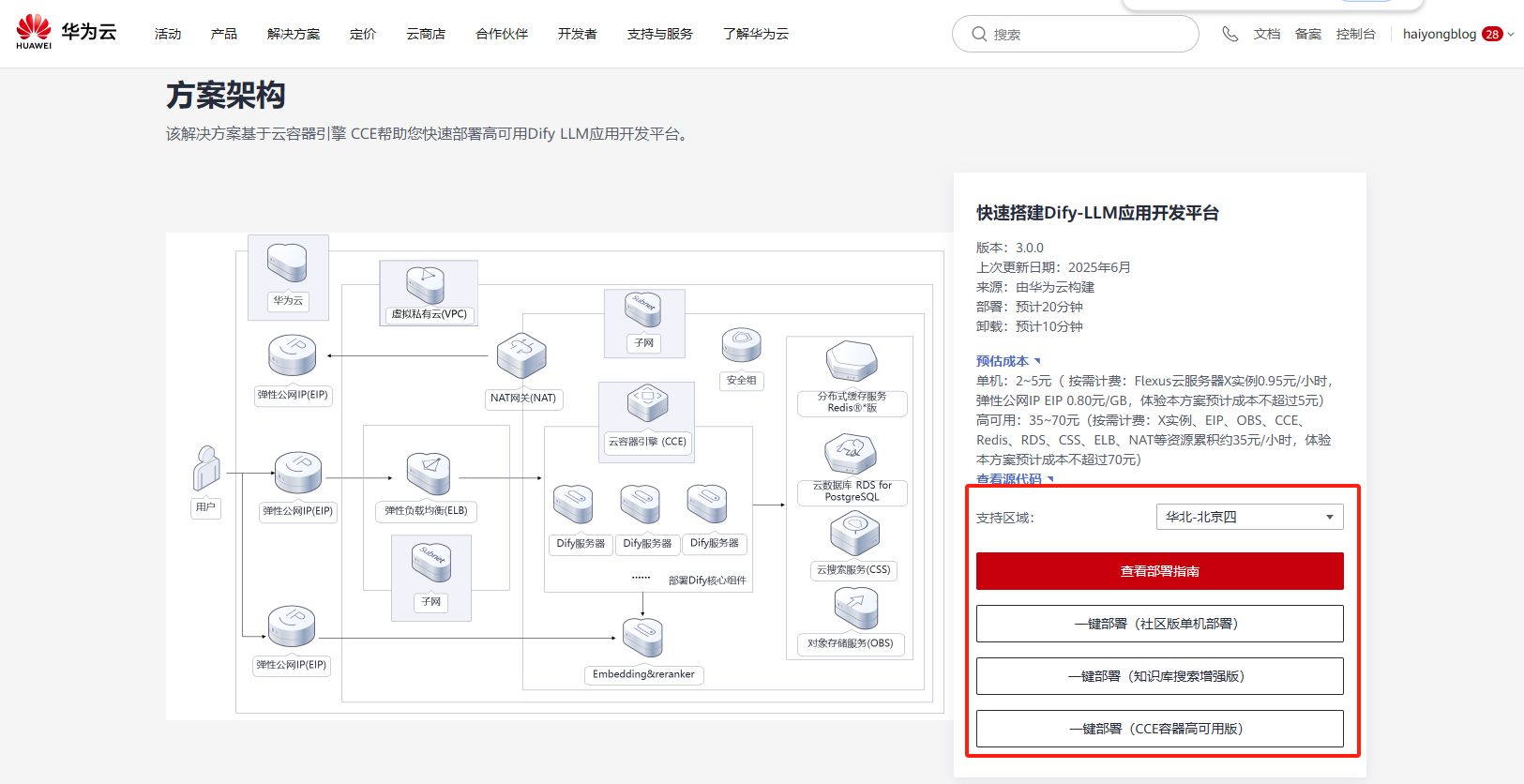Expand the 预估成本 section

[1008, 361]
